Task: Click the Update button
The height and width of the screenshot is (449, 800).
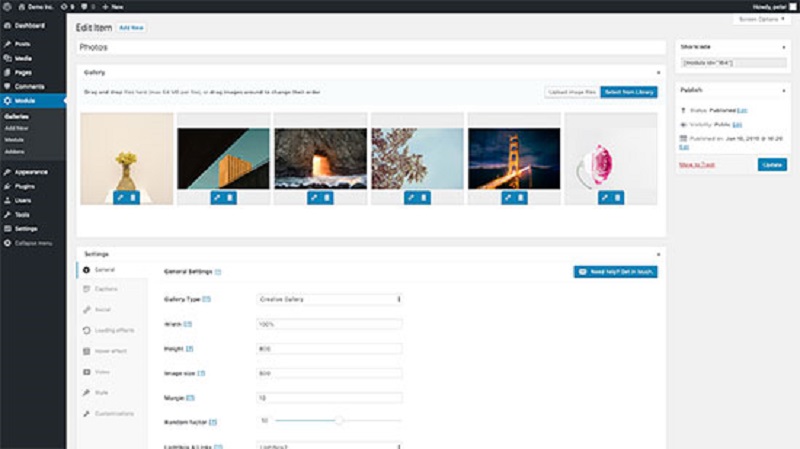Action: [771, 164]
